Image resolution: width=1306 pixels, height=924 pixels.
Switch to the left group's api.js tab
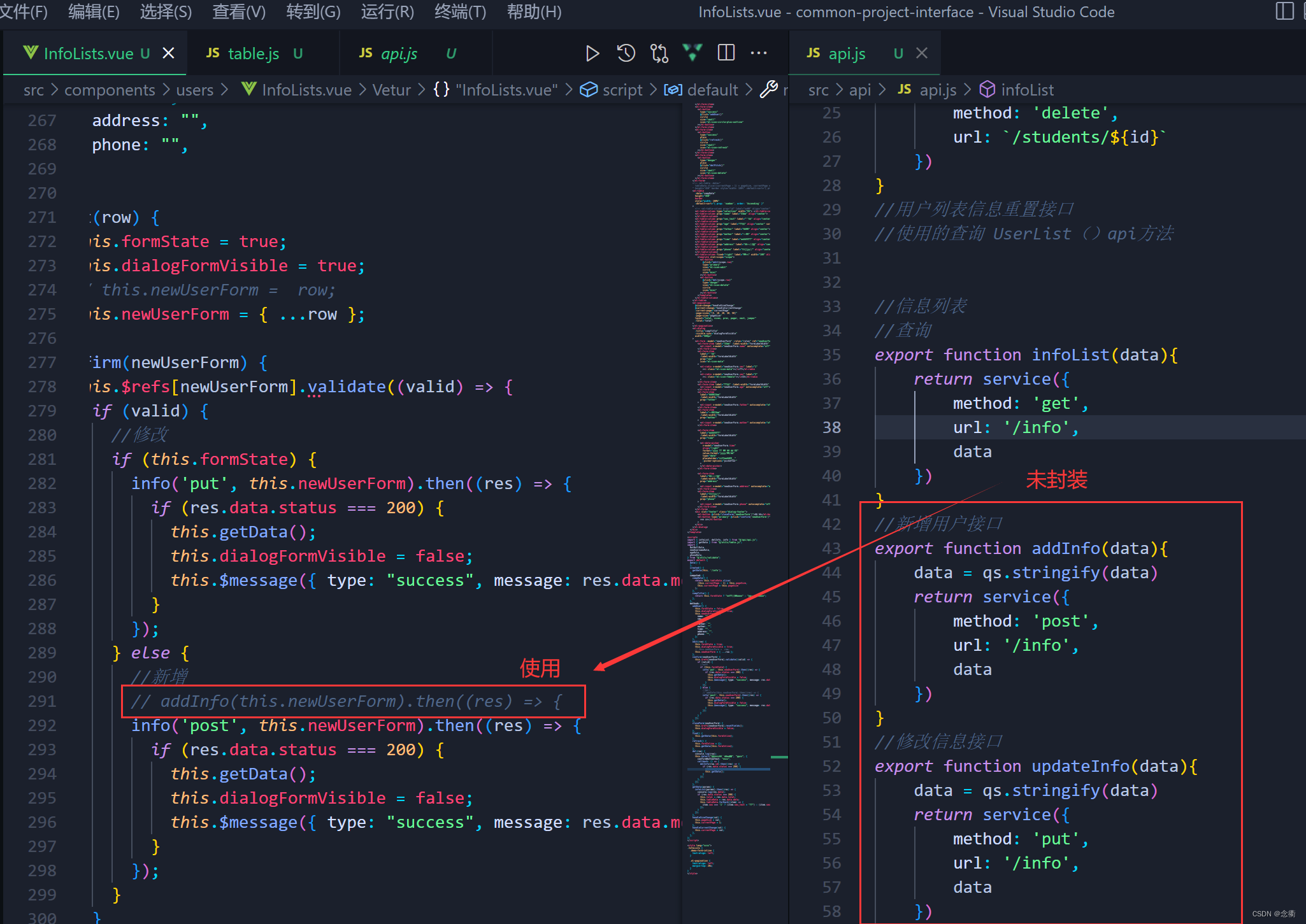click(x=399, y=53)
